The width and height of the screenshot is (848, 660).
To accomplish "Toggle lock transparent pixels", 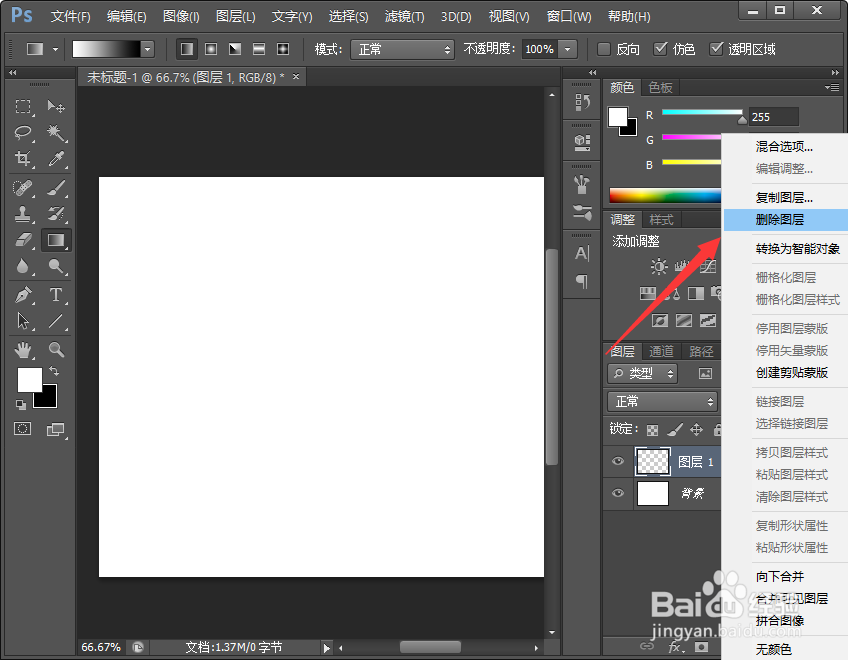I will 653,430.
